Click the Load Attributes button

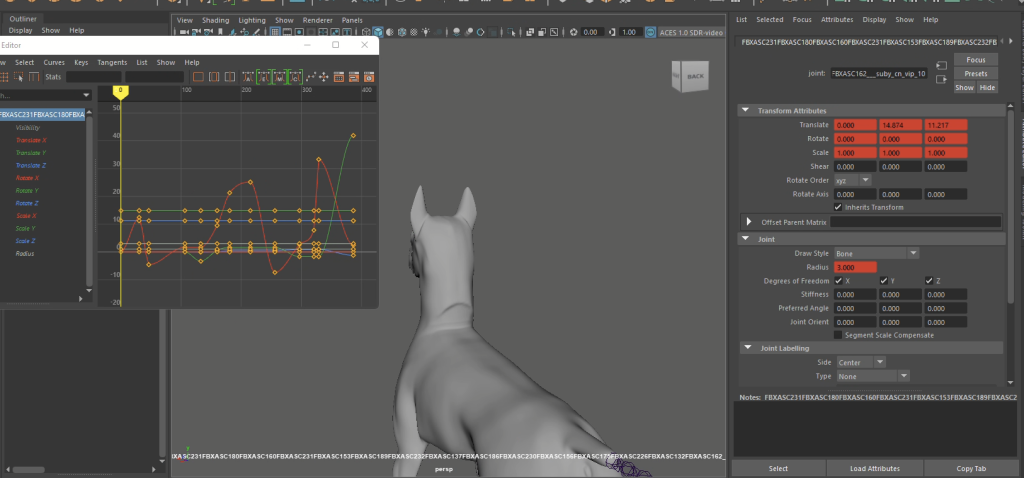pyautogui.click(x=875, y=468)
